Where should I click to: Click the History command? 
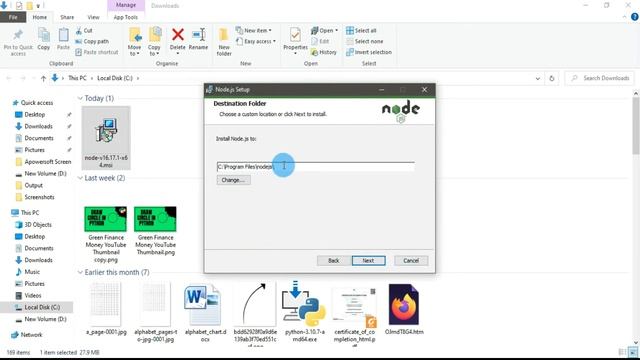[x=324, y=52]
